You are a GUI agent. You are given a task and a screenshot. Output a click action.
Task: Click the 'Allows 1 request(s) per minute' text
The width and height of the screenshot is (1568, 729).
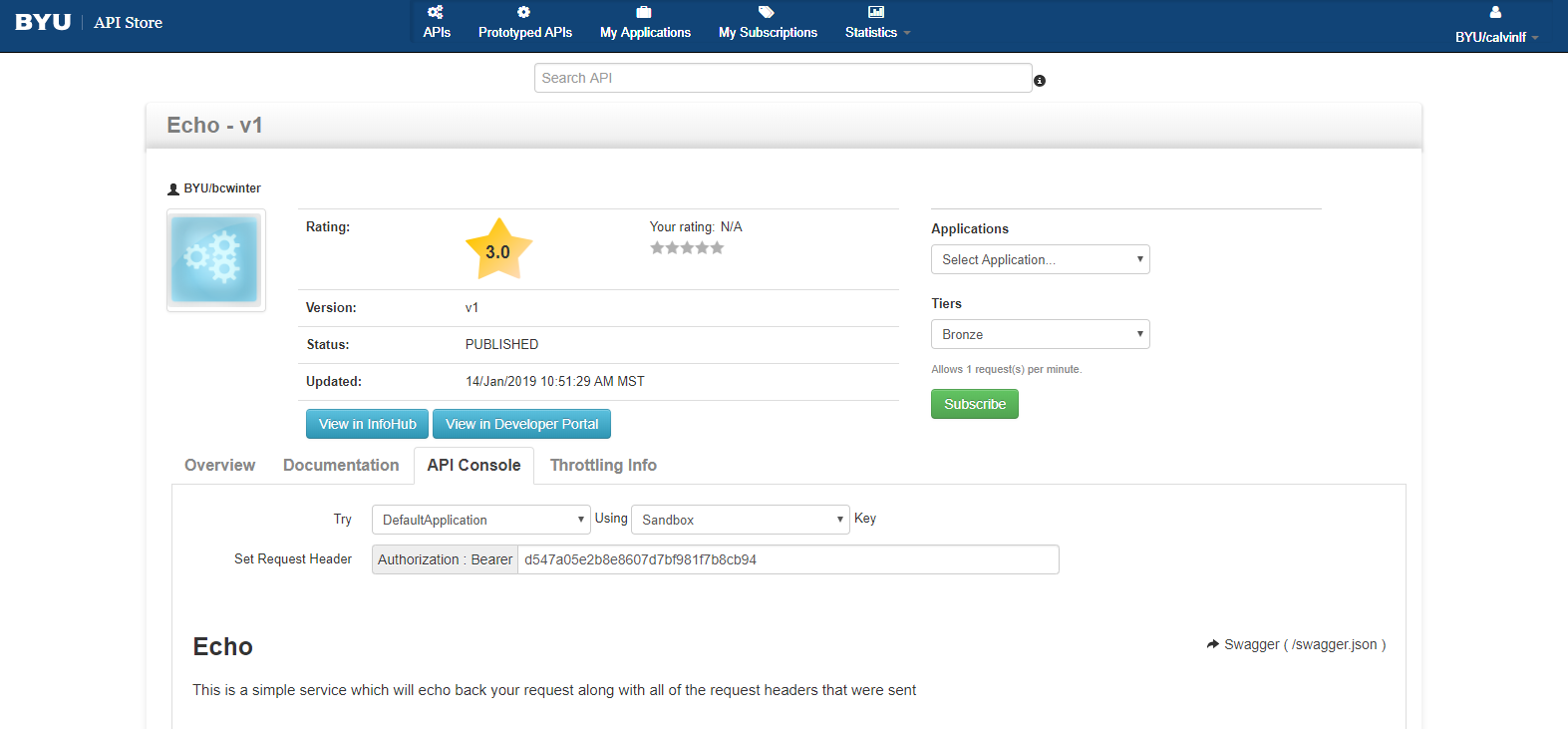(x=1006, y=369)
